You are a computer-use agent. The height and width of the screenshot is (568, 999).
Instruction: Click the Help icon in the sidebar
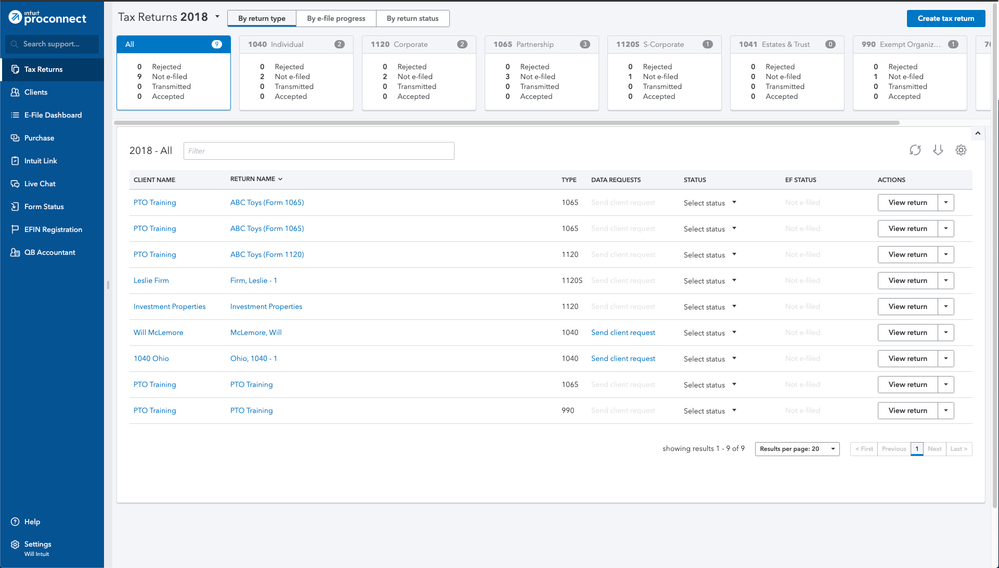[x=15, y=522]
